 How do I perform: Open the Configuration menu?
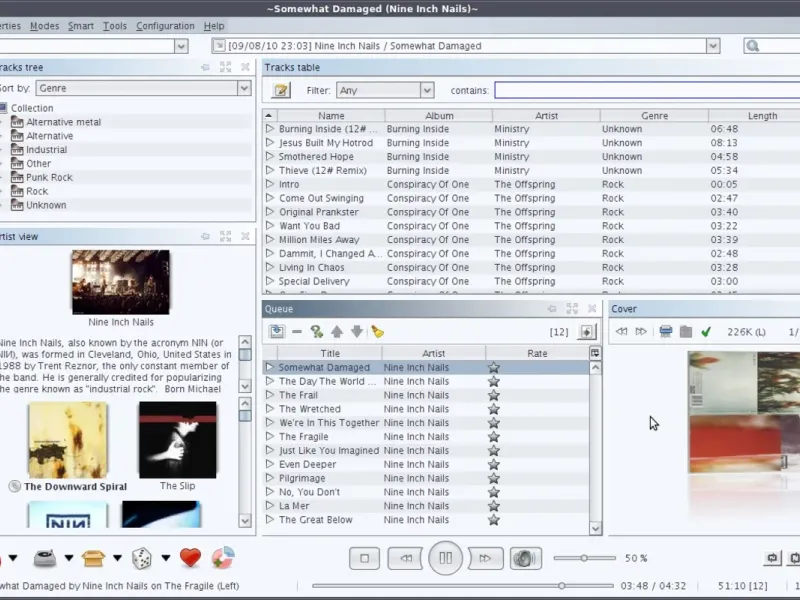165,26
